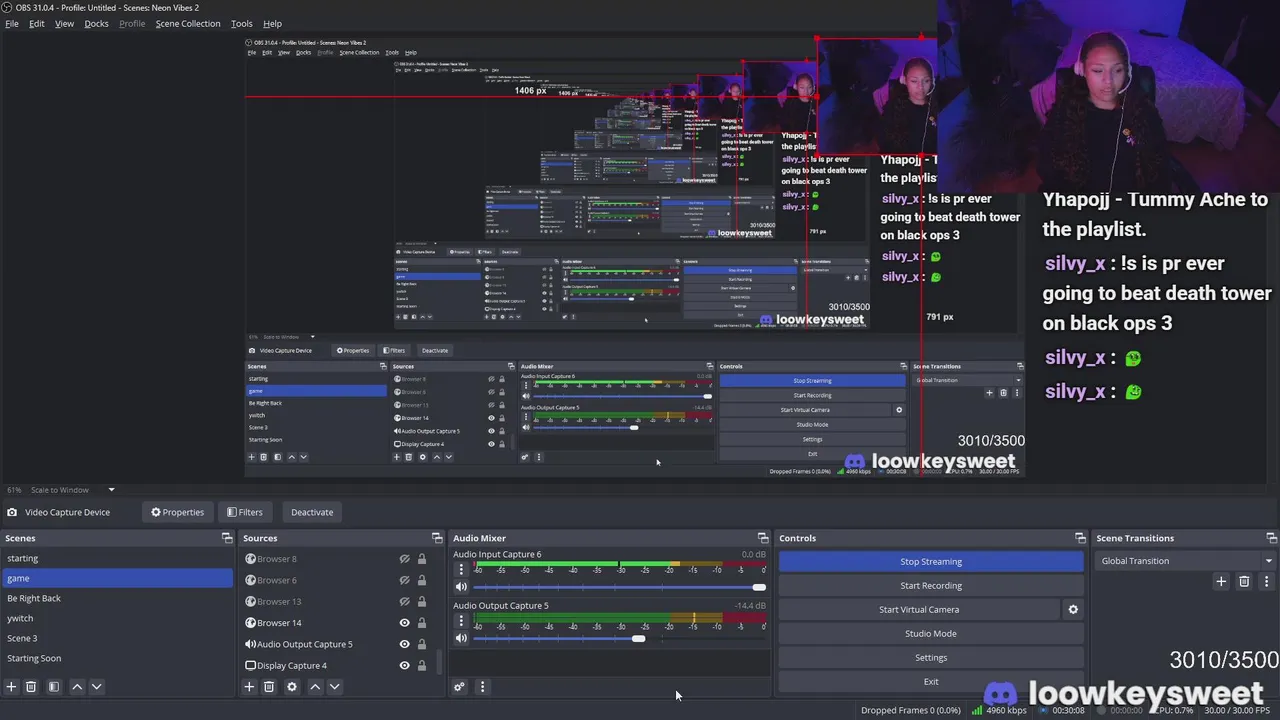Hide the Audio Output Capture 5 source

tap(405, 644)
